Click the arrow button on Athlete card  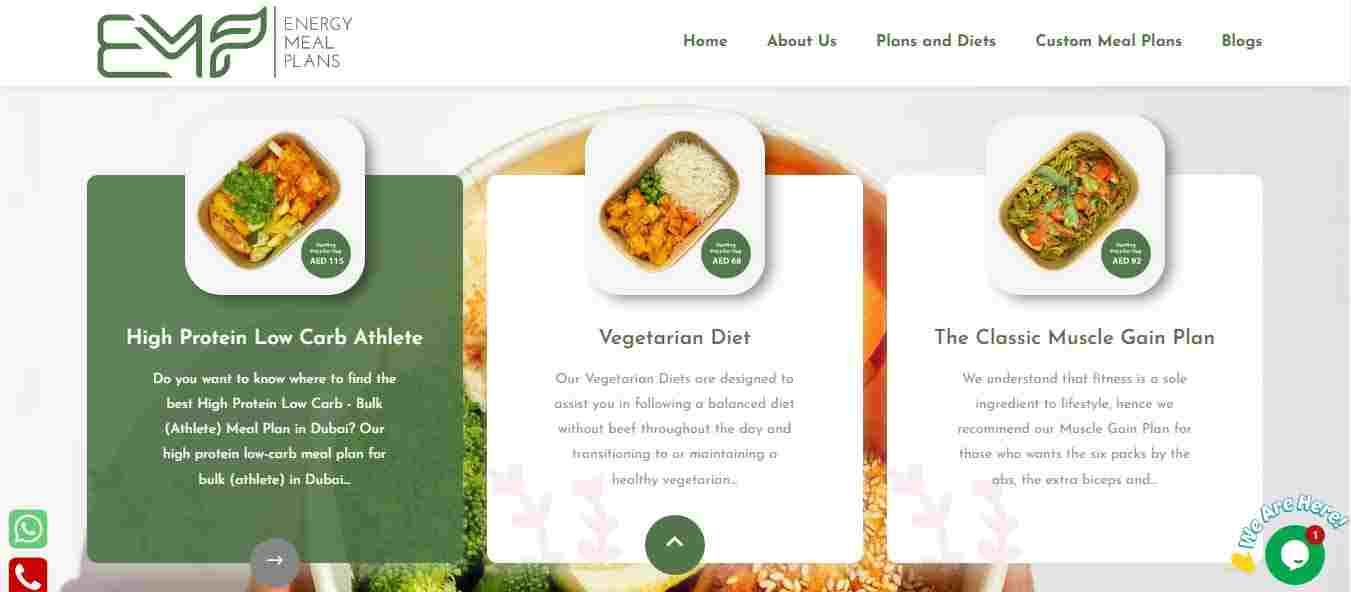(275, 562)
